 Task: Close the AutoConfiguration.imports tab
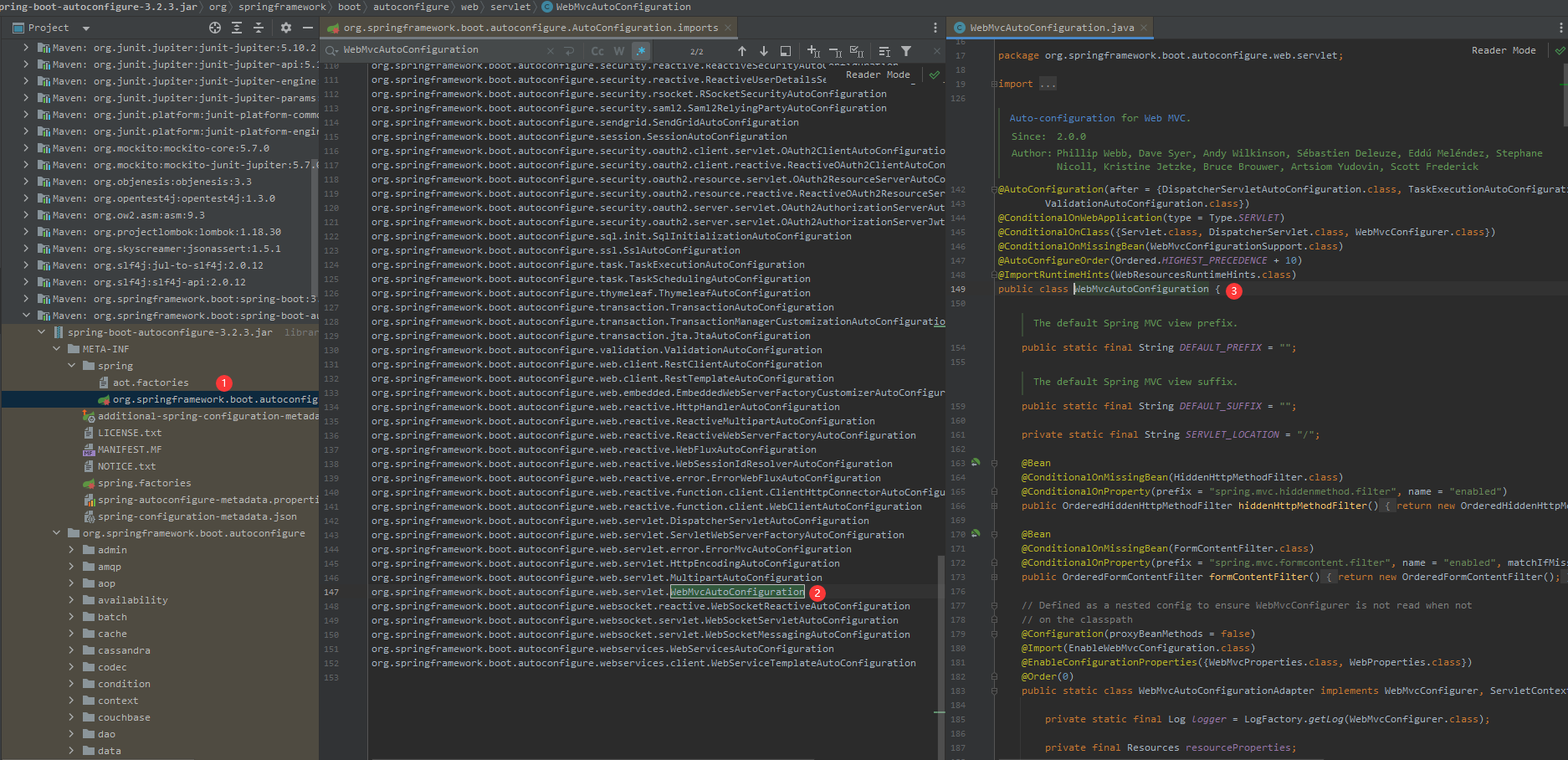click(x=728, y=28)
